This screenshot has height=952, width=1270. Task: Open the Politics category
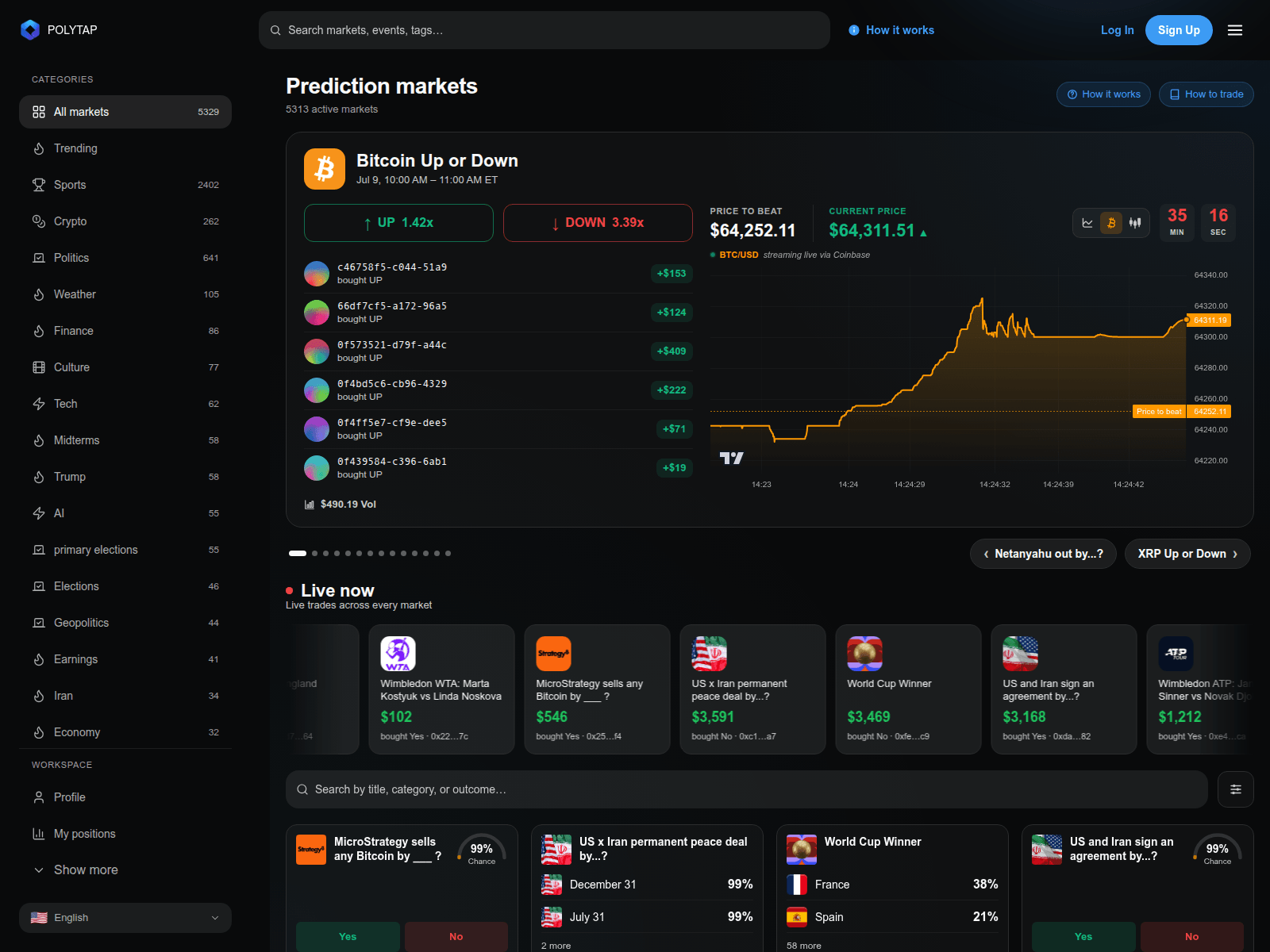[x=125, y=258]
